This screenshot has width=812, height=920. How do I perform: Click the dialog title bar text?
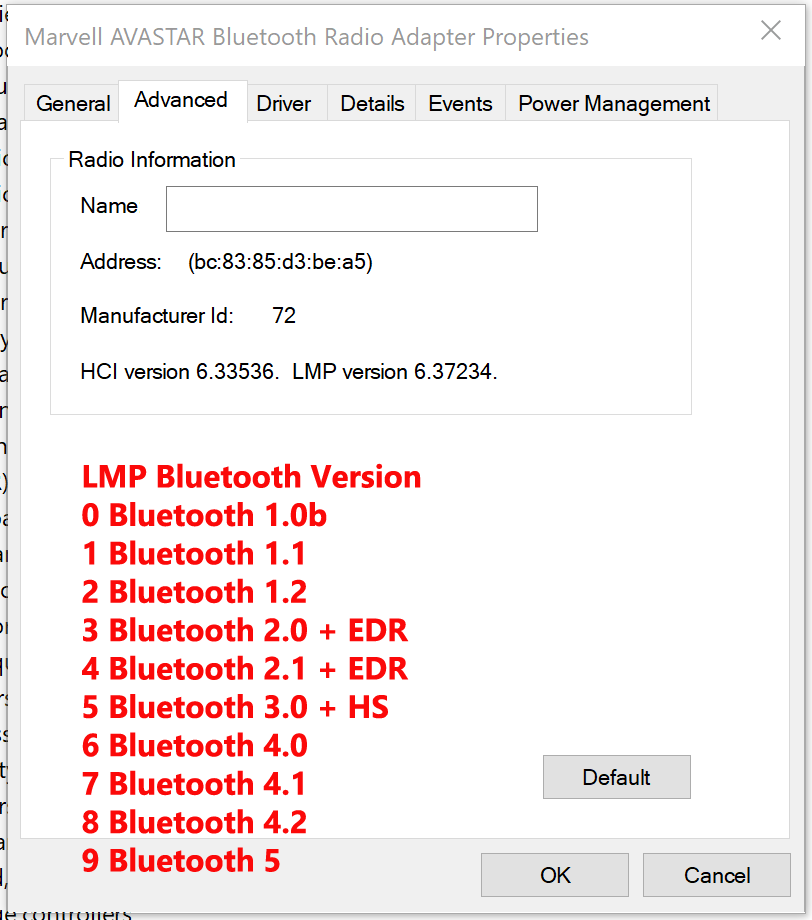coord(307,37)
